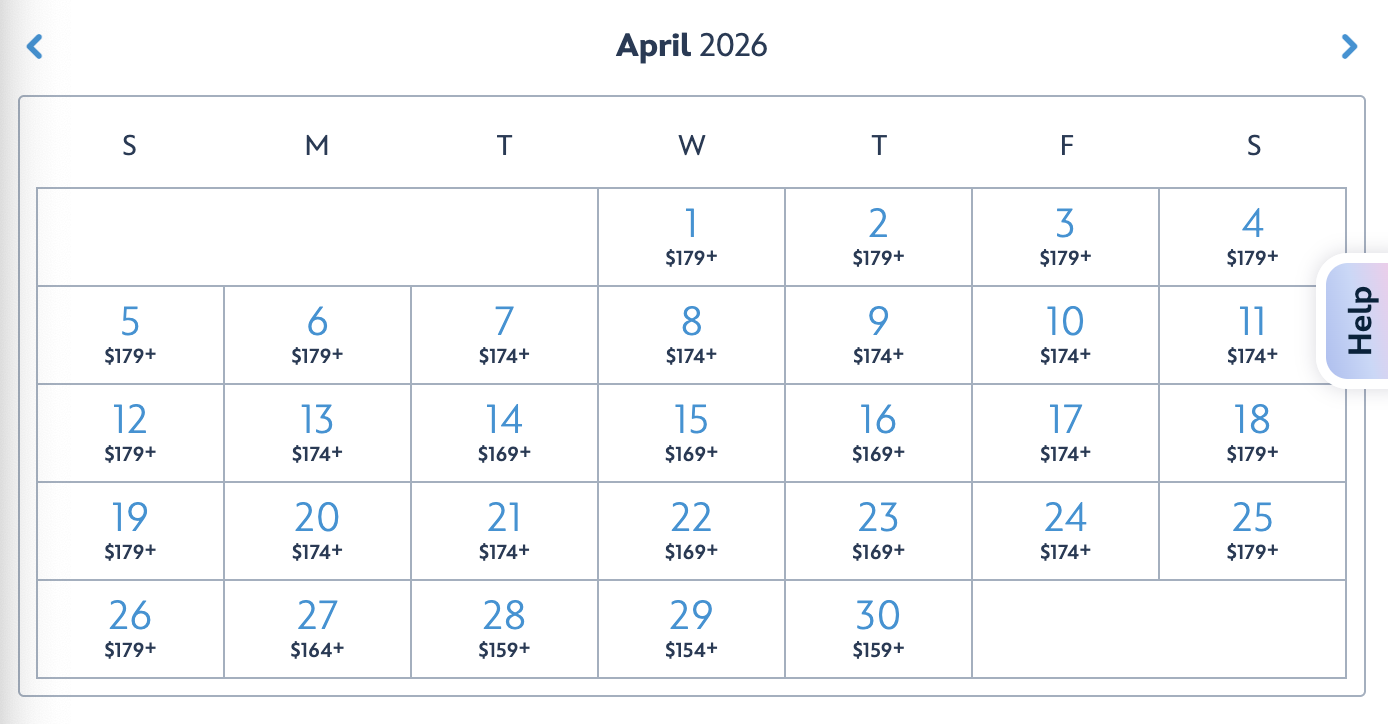Click April 10 priced $174+
Image resolution: width=1388 pixels, height=724 pixels.
coord(1065,335)
